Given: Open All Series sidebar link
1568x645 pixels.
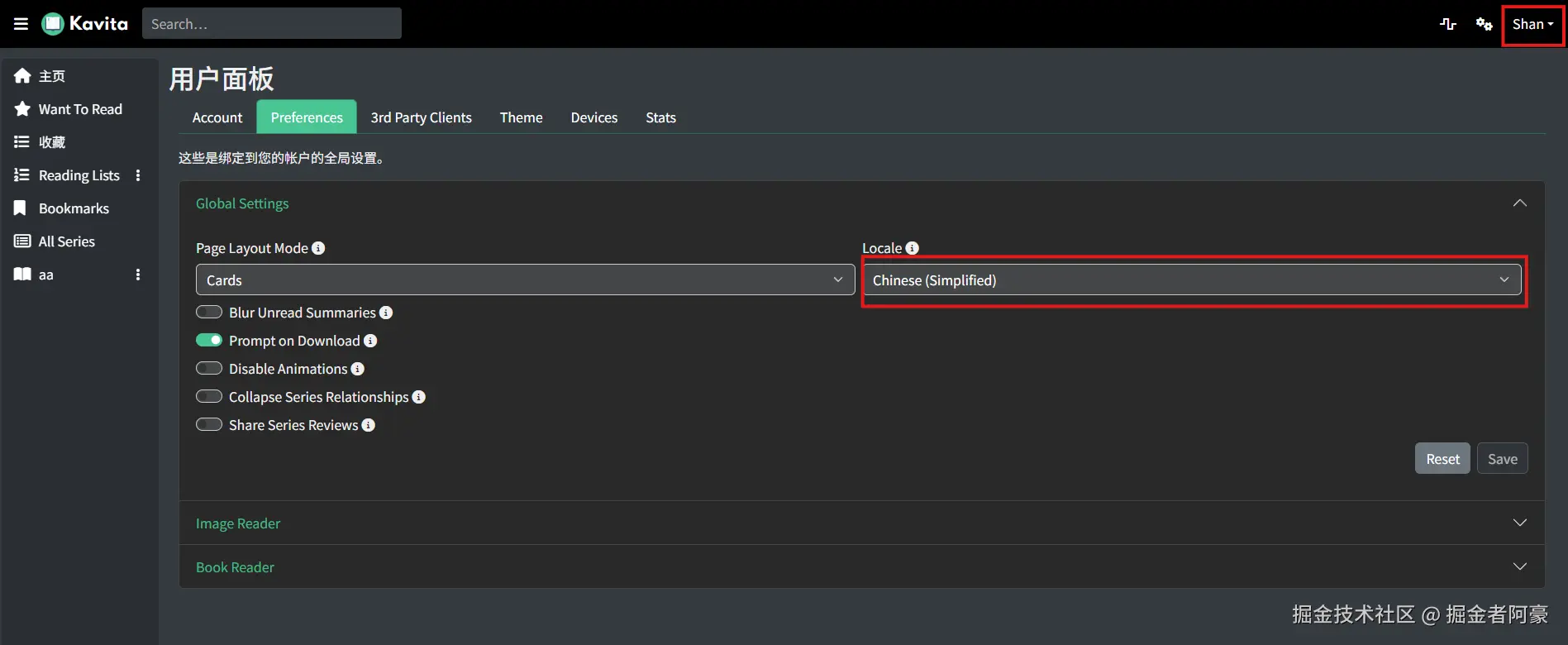Looking at the screenshot, I should pyautogui.click(x=67, y=241).
